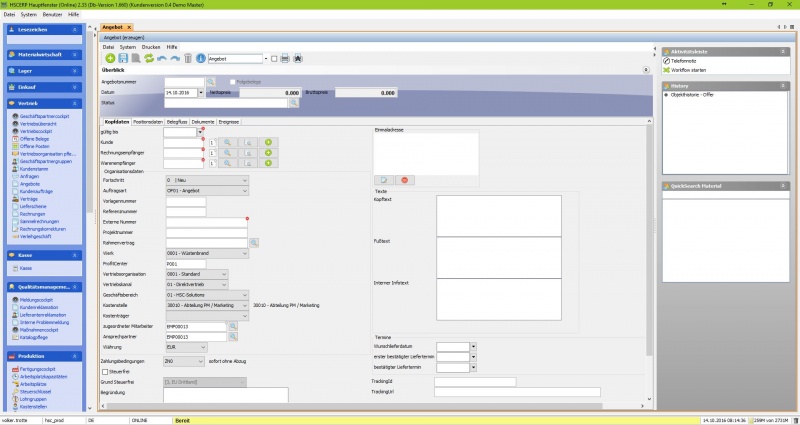The height and width of the screenshot is (425, 800).
Task: Search Angebotsnummer with magnifier icon
Action: 211,81
